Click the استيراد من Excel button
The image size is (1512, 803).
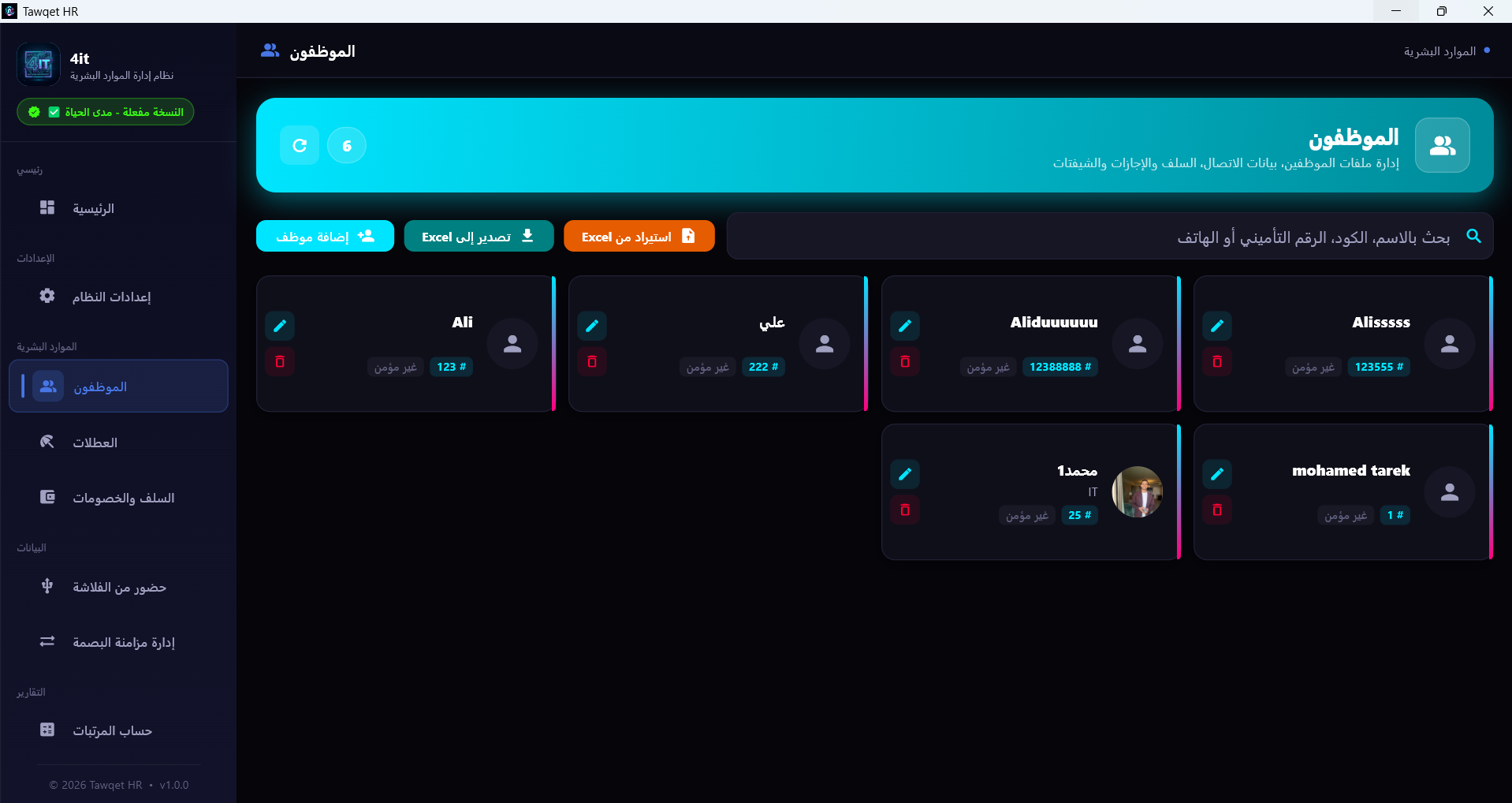[639, 236]
